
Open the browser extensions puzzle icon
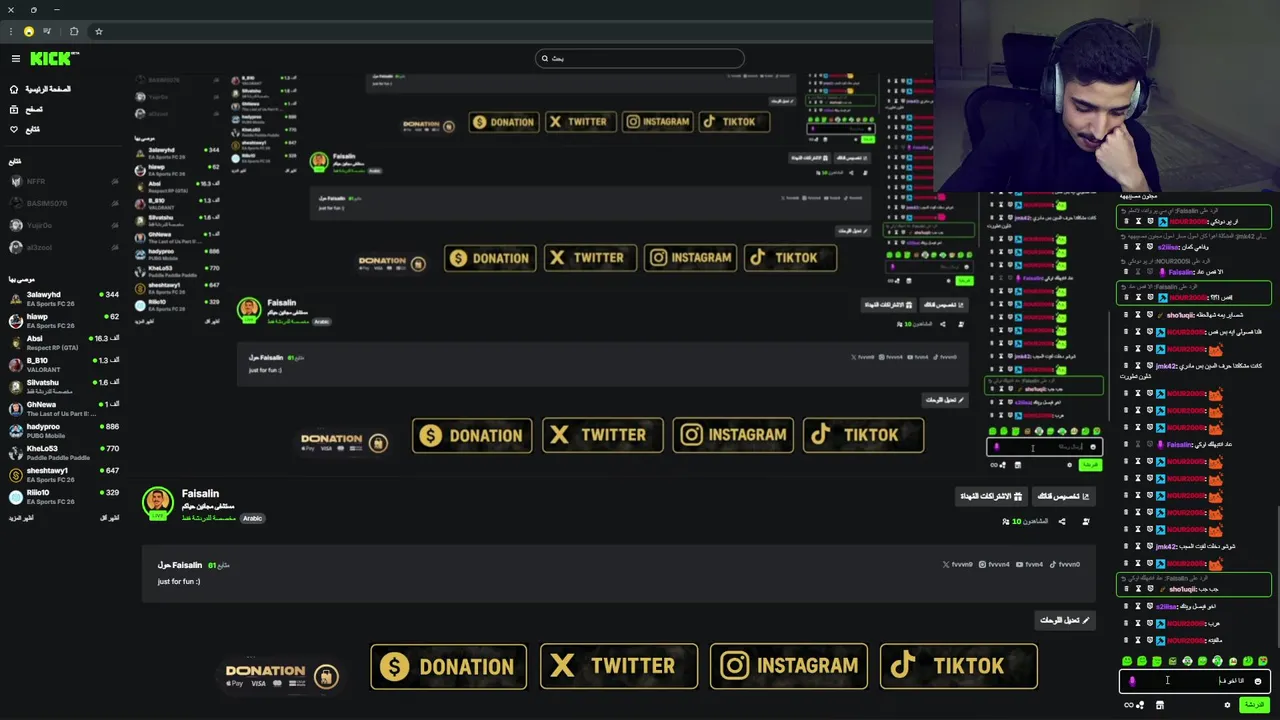point(74,31)
